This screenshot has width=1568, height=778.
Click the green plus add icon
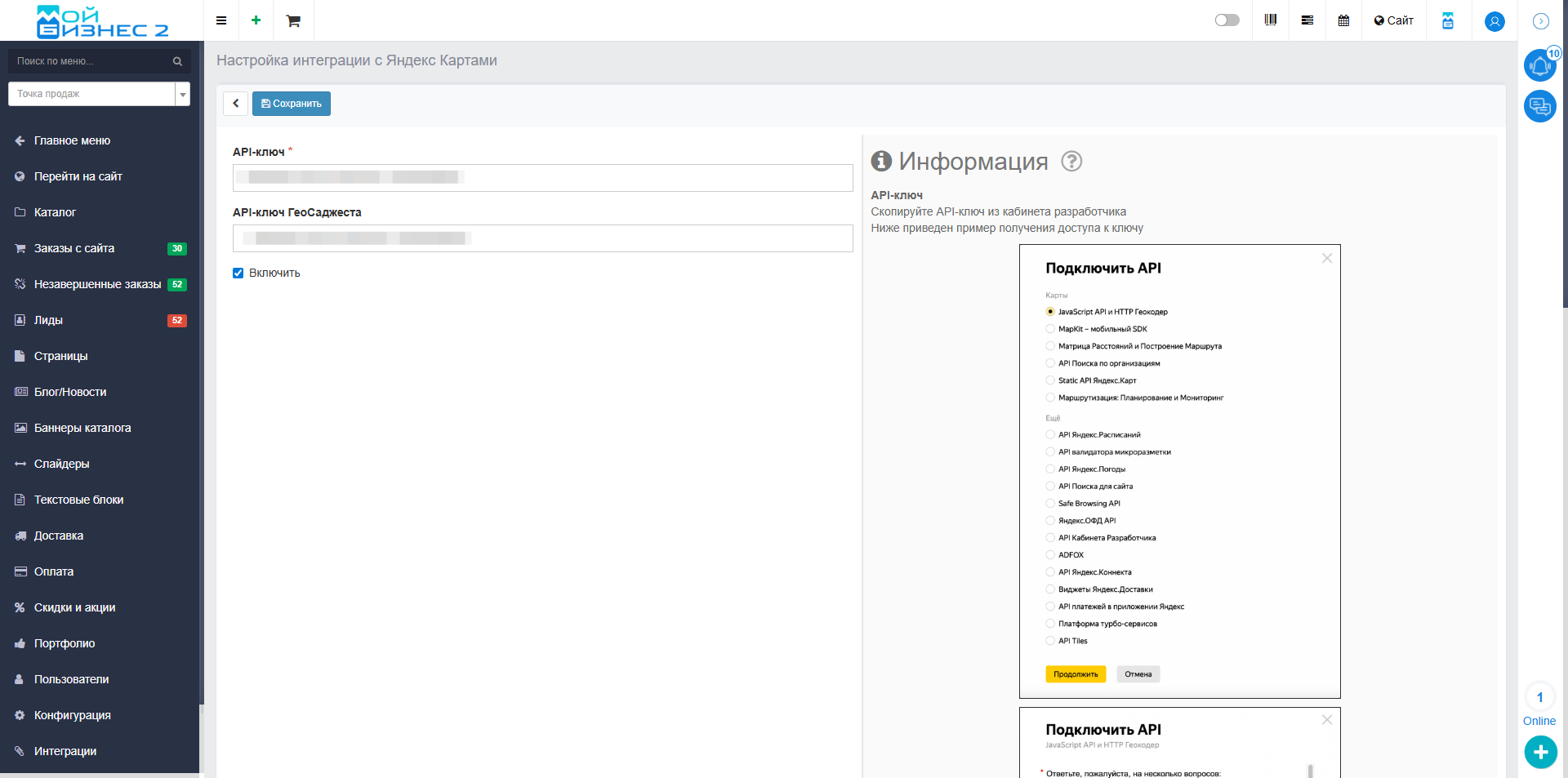coord(256,20)
